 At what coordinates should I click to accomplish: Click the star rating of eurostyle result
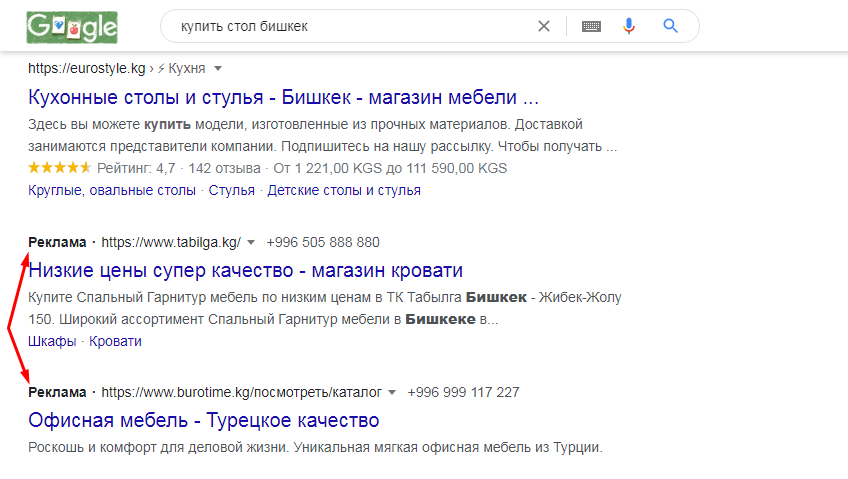tap(59, 168)
